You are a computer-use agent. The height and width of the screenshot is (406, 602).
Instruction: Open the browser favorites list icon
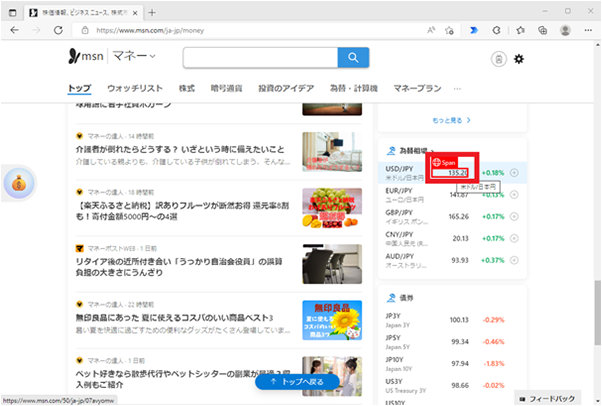click(520, 30)
